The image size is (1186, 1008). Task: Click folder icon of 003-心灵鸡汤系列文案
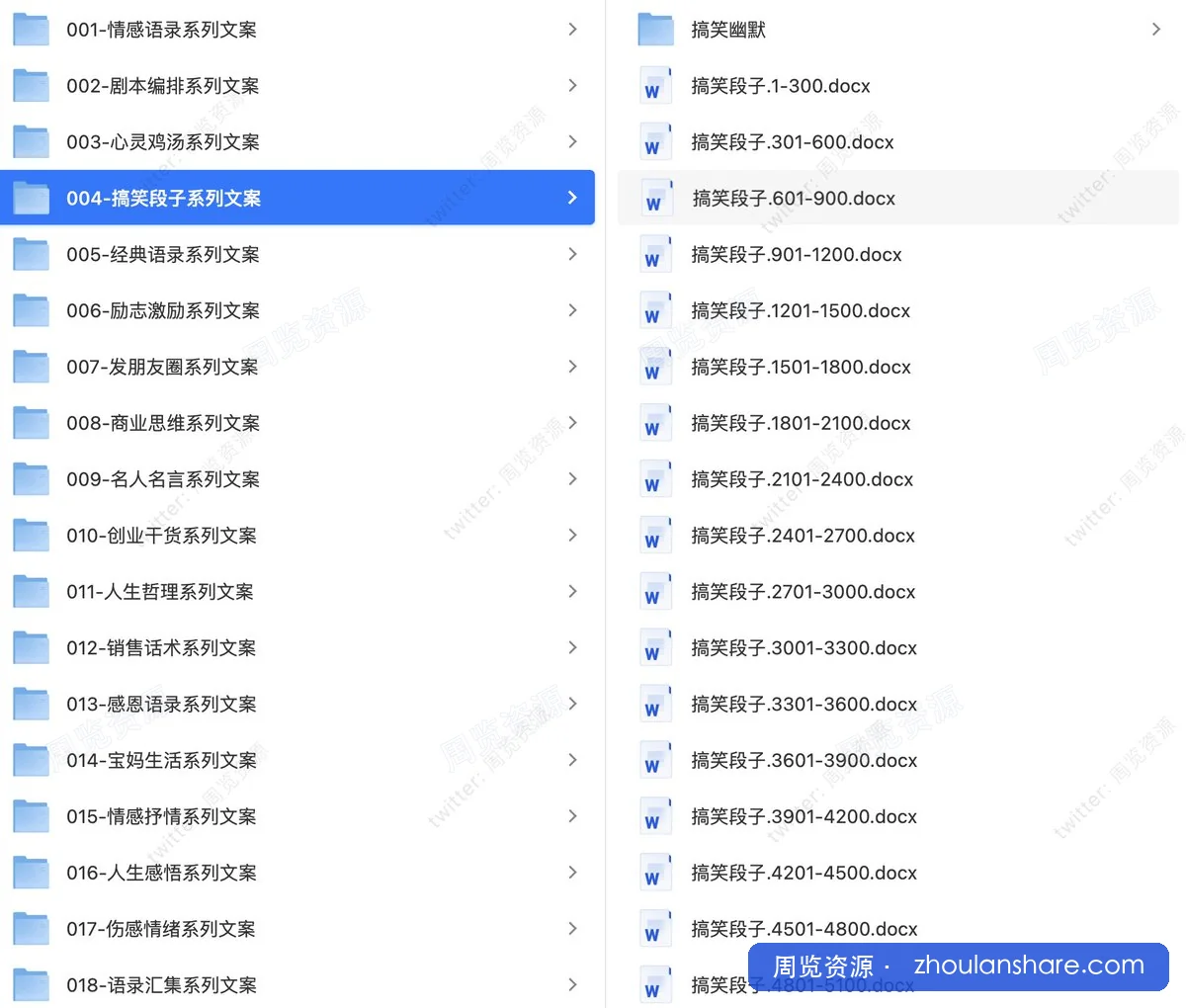[x=31, y=142]
